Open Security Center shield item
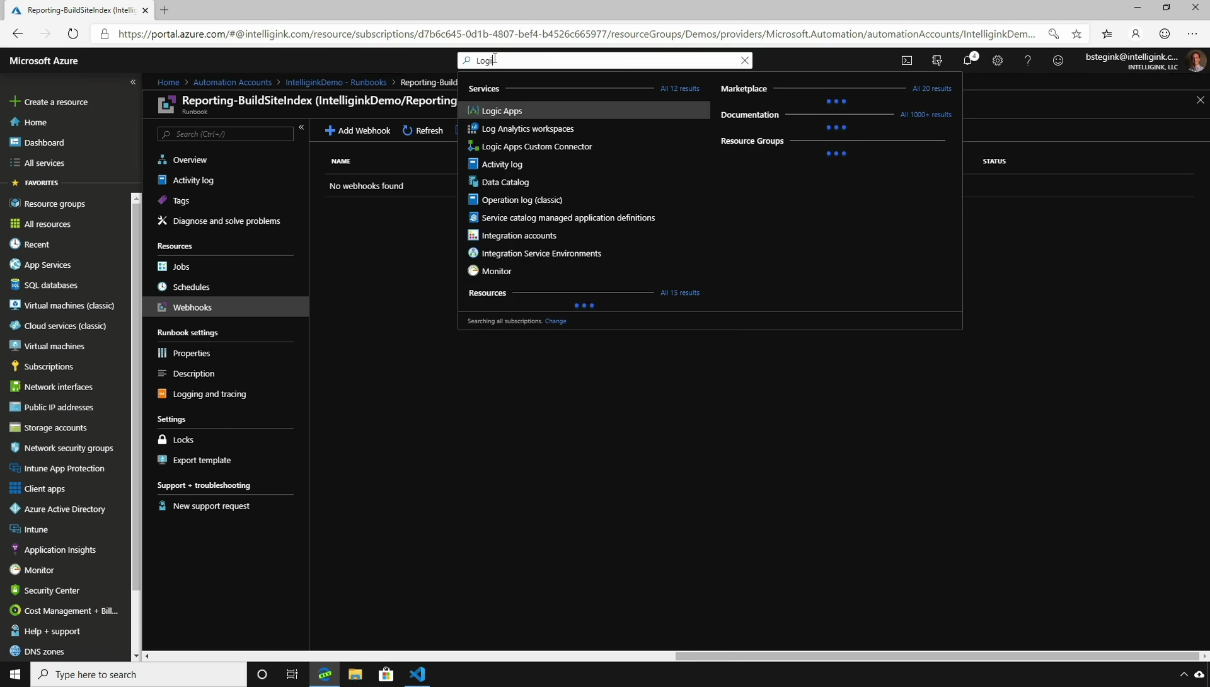Image resolution: width=1210 pixels, height=687 pixels. (51, 590)
